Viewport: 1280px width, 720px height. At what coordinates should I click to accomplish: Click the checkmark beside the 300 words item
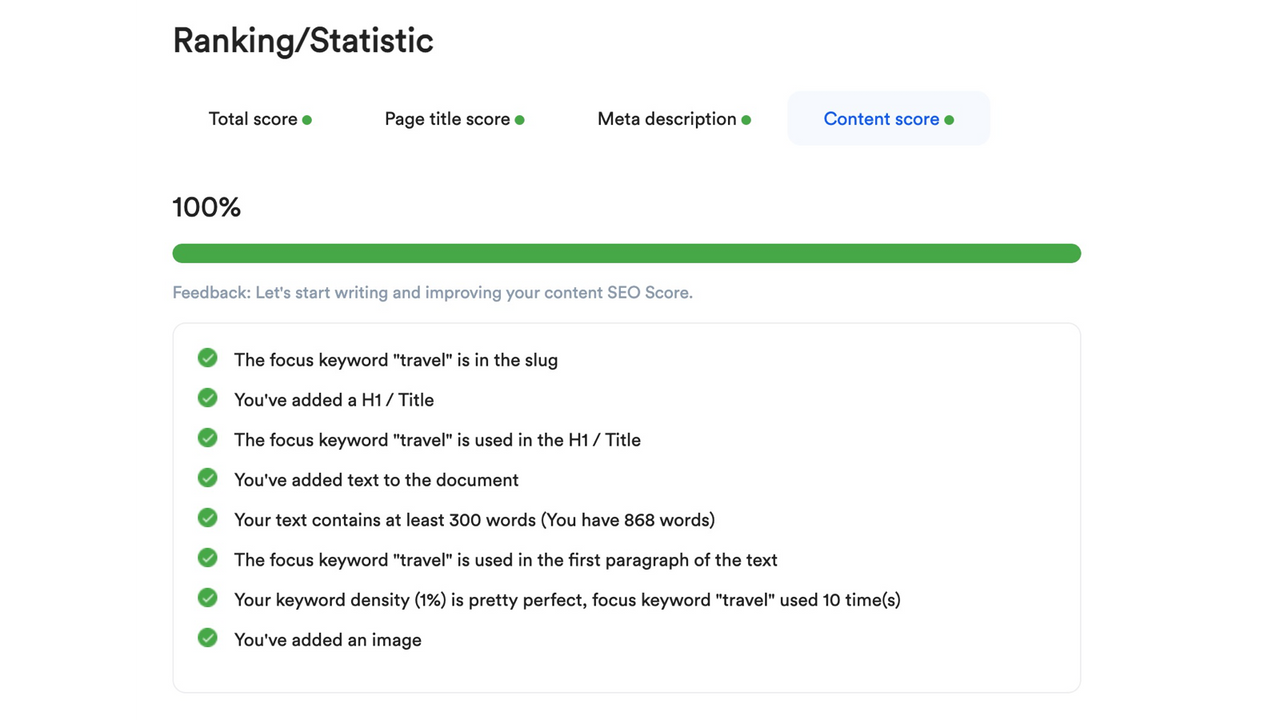coord(207,518)
